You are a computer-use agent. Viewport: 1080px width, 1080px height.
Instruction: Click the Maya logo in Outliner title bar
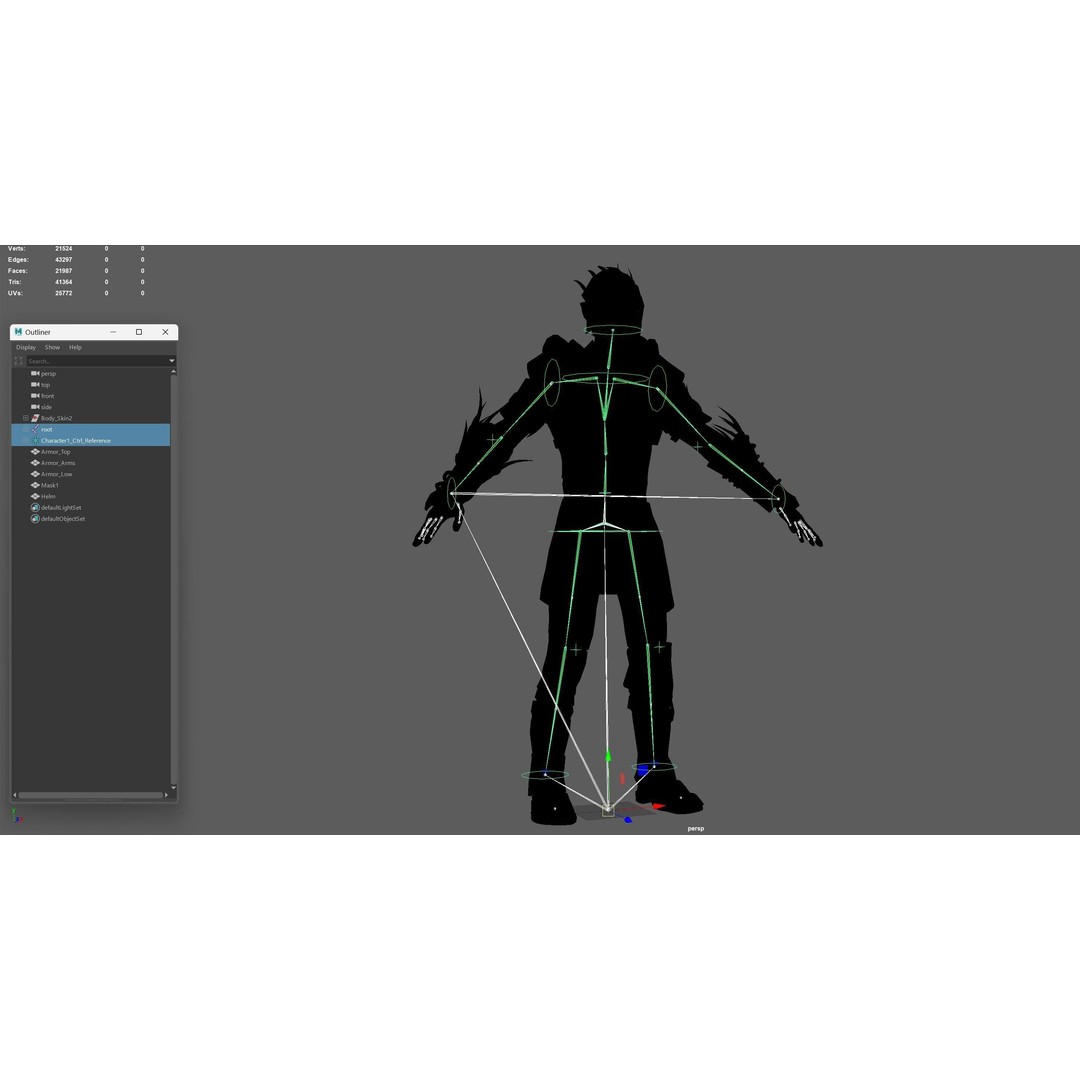[18, 332]
